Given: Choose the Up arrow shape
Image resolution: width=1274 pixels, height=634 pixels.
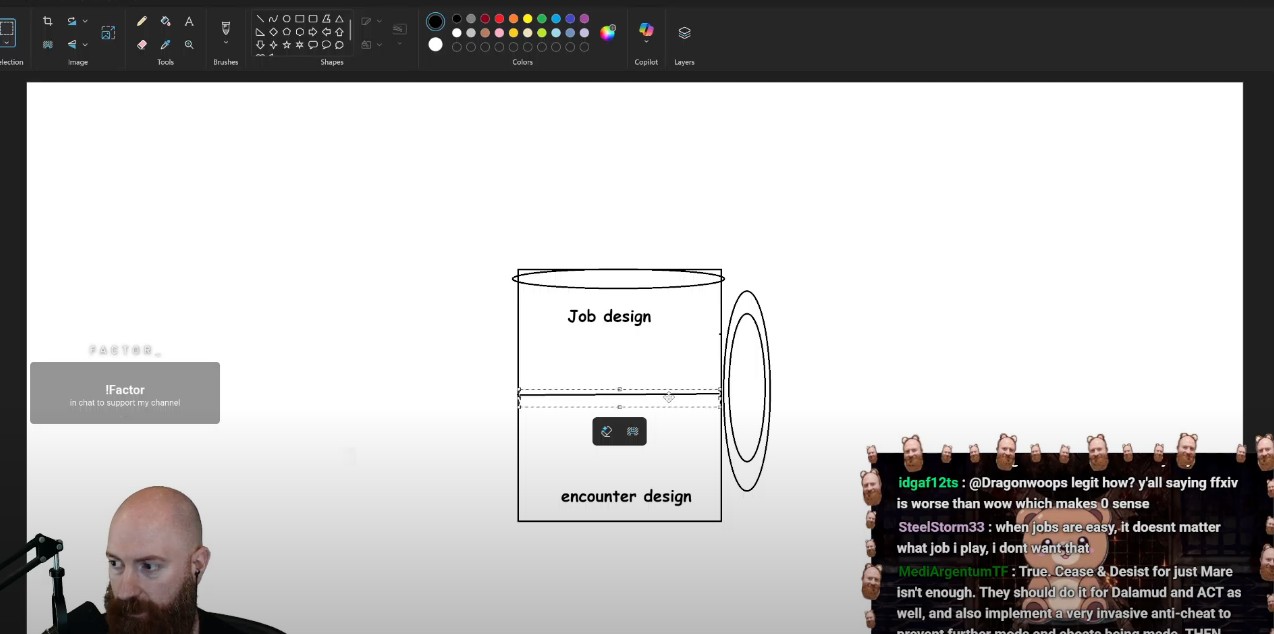Looking at the screenshot, I should click(339, 32).
